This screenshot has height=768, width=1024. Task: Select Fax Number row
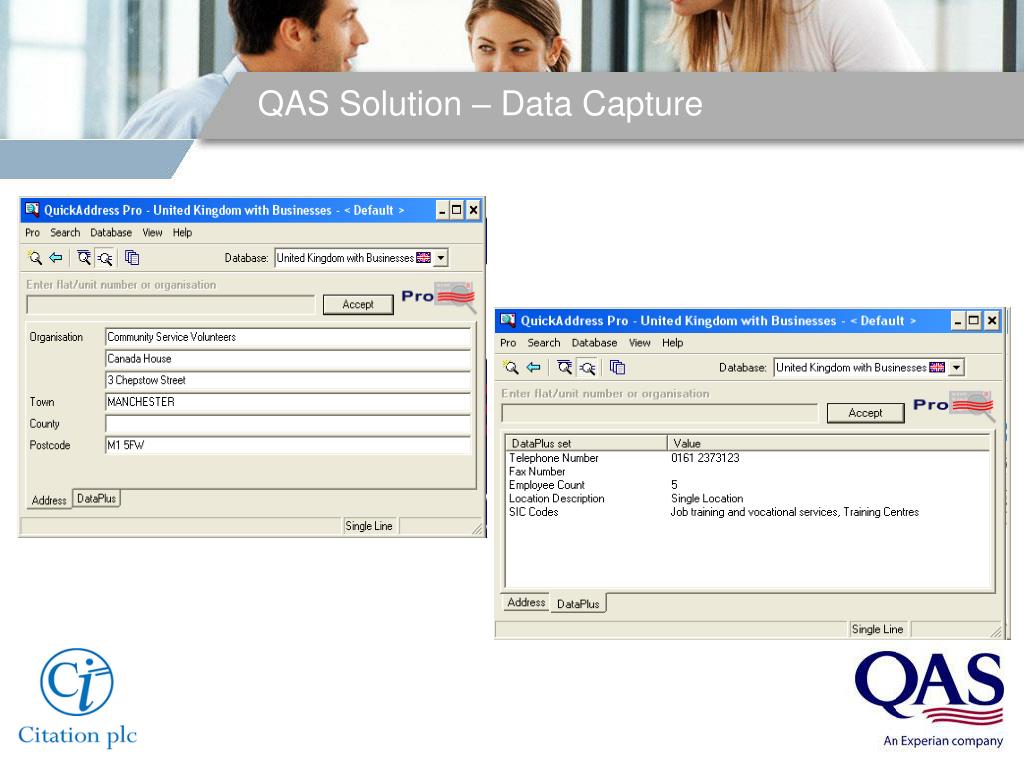748,472
